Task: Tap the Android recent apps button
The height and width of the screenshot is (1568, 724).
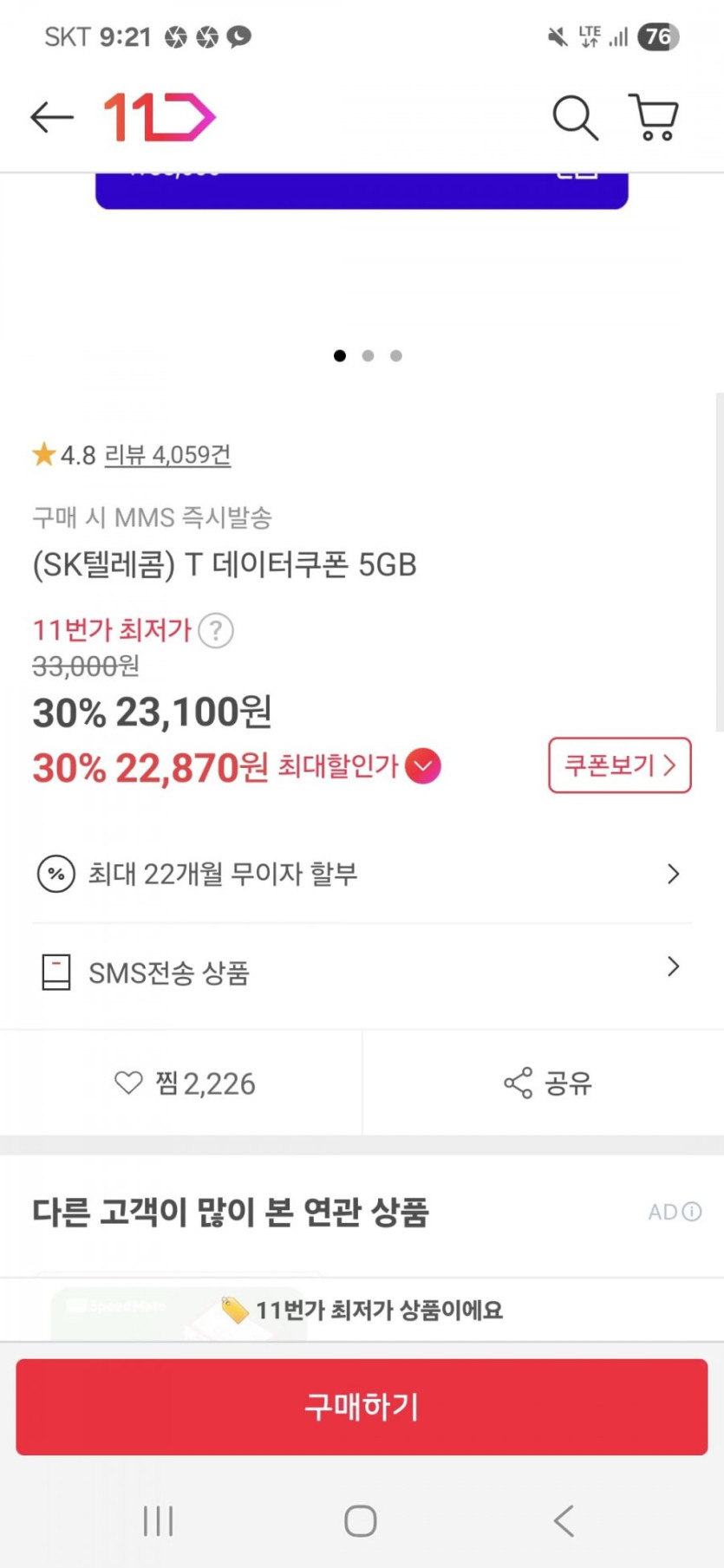Action: click(x=159, y=1520)
